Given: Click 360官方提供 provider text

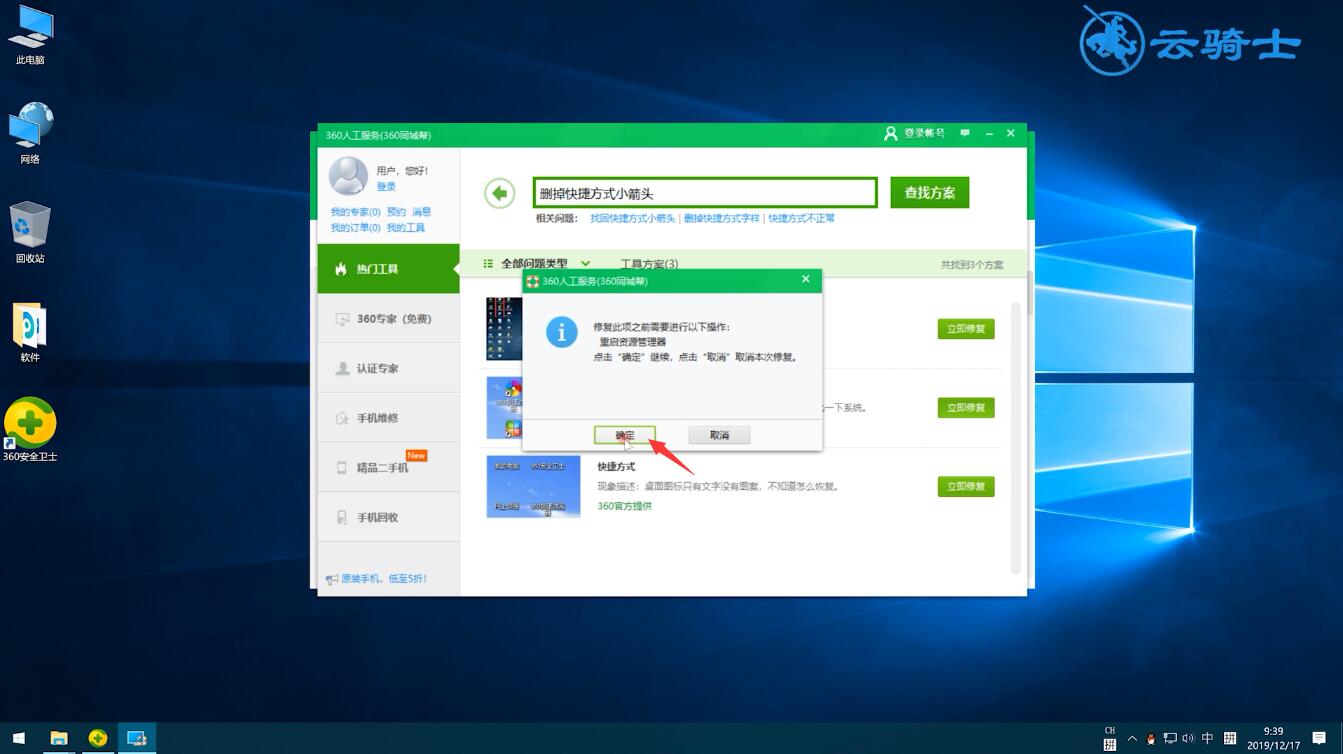Looking at the screenshot, I should click(x=625, y=506).
